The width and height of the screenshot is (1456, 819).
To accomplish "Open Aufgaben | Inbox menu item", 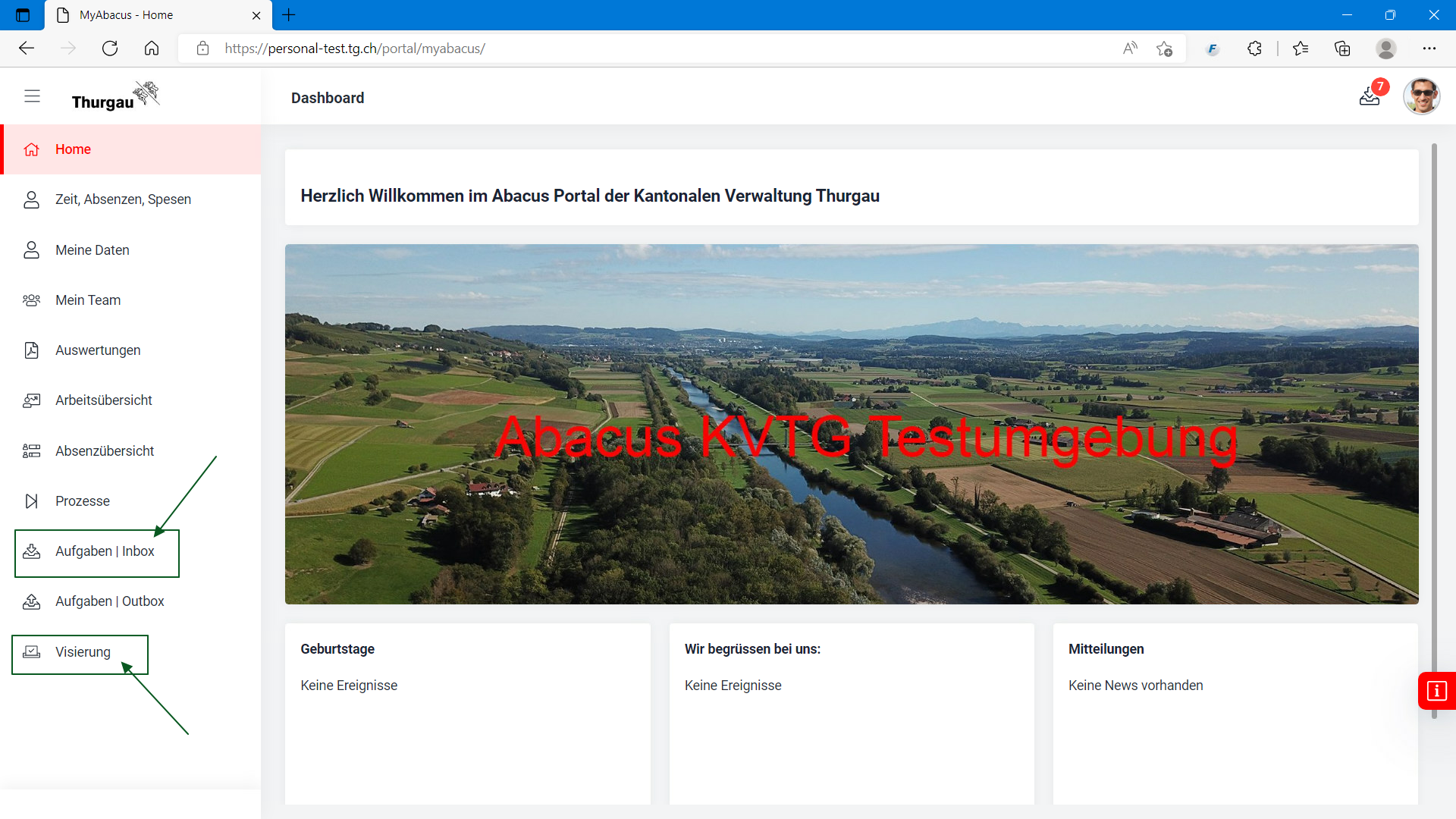I will click(105, 551).
